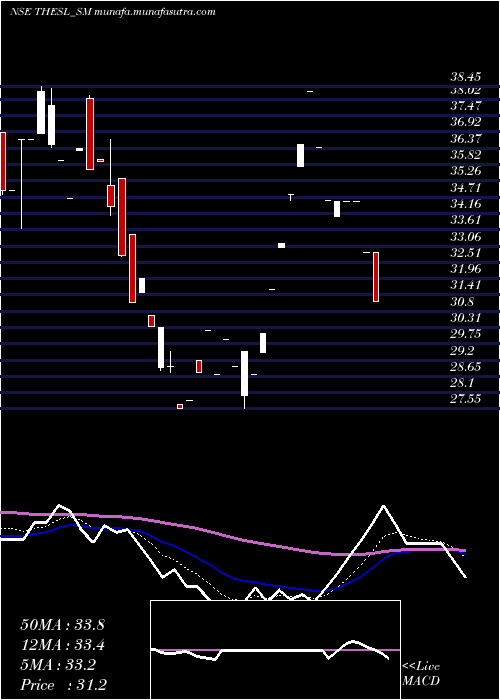This screenshot has height=700, width=500.
Task: Click the 50MA : 33.8 readout
Action: 62,625
